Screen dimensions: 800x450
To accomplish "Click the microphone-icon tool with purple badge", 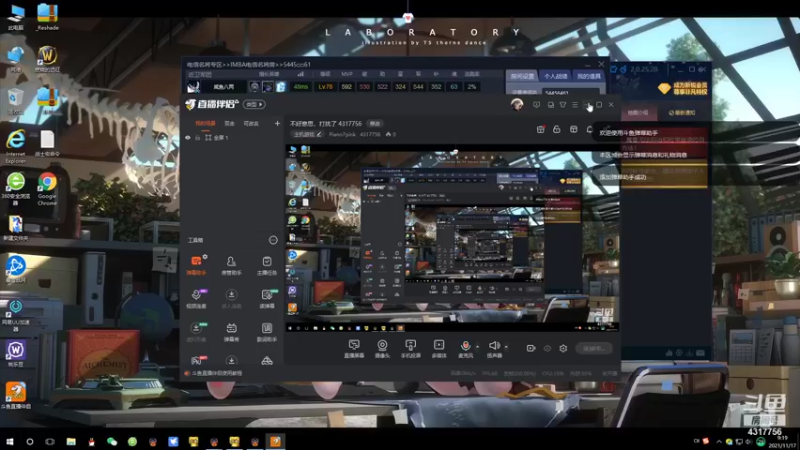I will click(196, 298).
